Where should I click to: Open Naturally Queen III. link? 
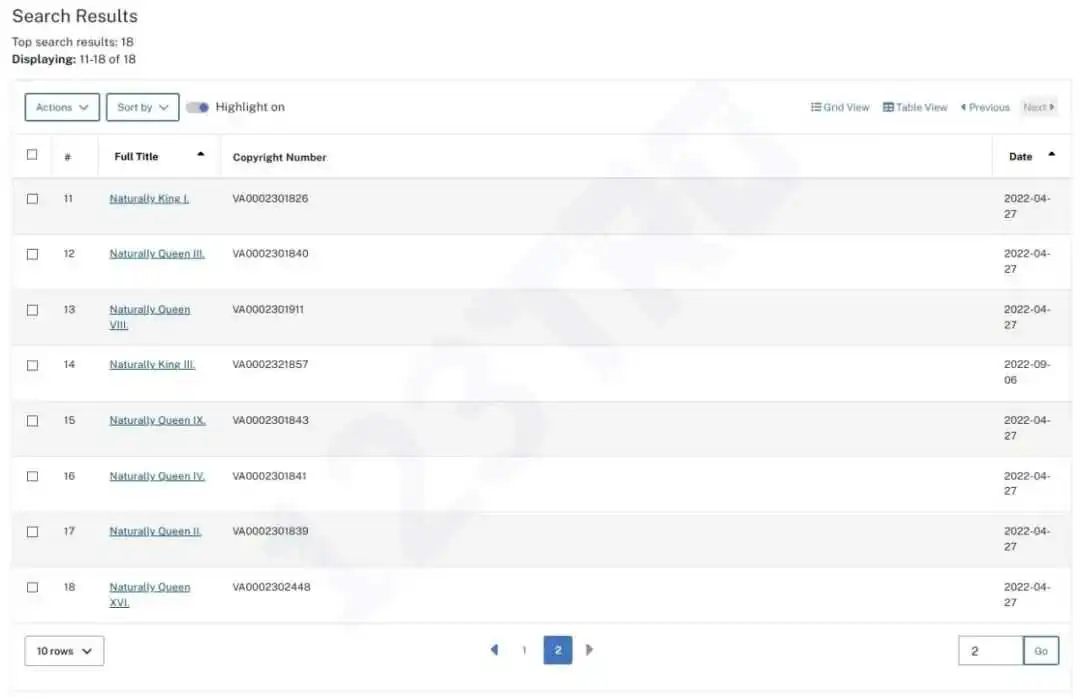(157, 254)
